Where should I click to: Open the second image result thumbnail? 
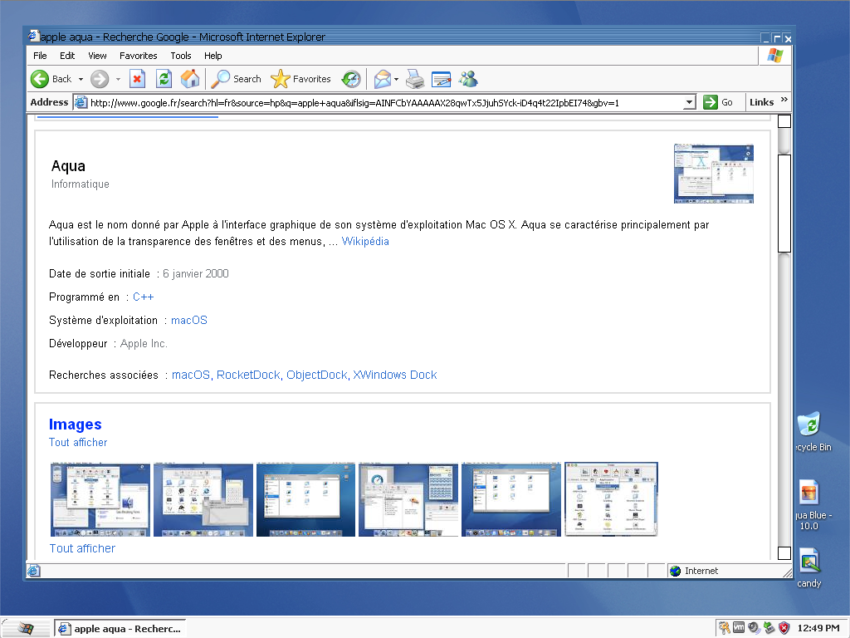coord(203,499)
